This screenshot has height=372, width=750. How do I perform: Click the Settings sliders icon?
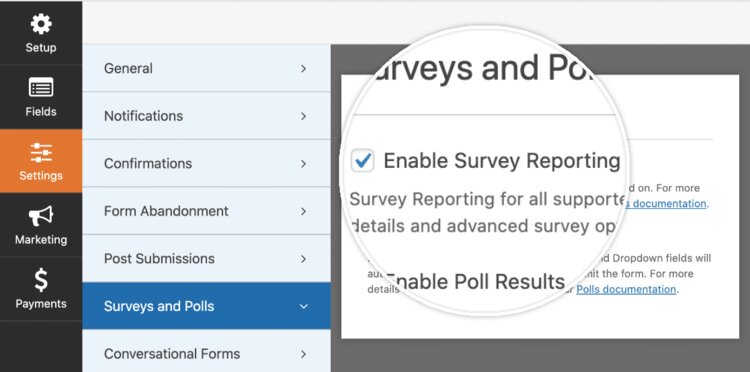tap(41, 153)
